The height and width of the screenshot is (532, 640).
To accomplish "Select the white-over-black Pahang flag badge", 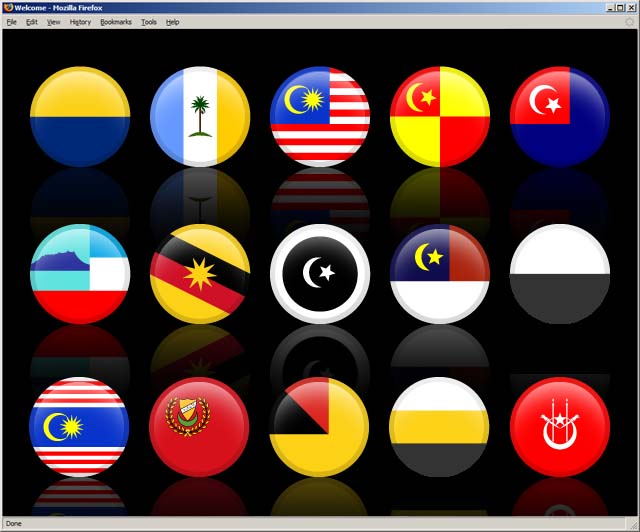I will click(560, 274).
